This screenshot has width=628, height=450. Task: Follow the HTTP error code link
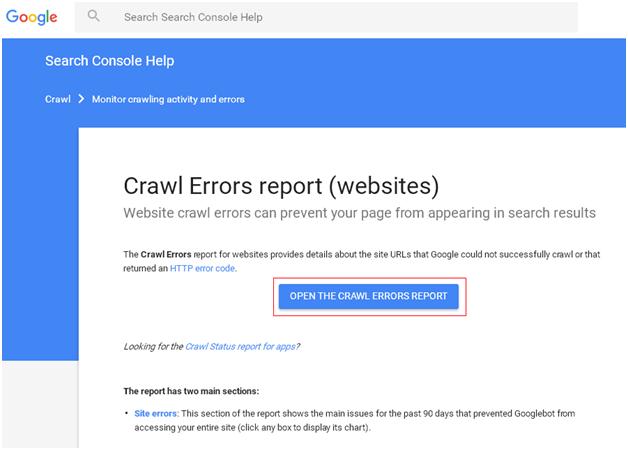[204, 268]
